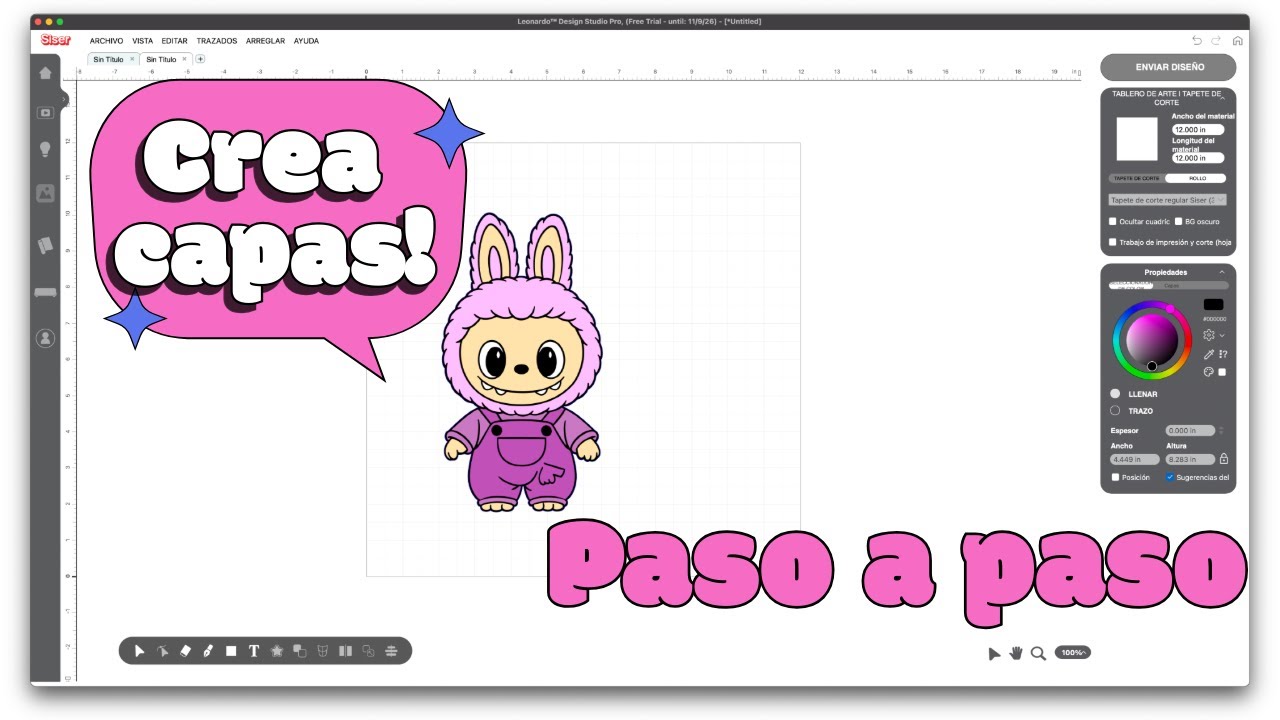Select the TAPETE DE CORTE option
Viewport: 1280px width, 720px height.
[x=1137, y=178]
